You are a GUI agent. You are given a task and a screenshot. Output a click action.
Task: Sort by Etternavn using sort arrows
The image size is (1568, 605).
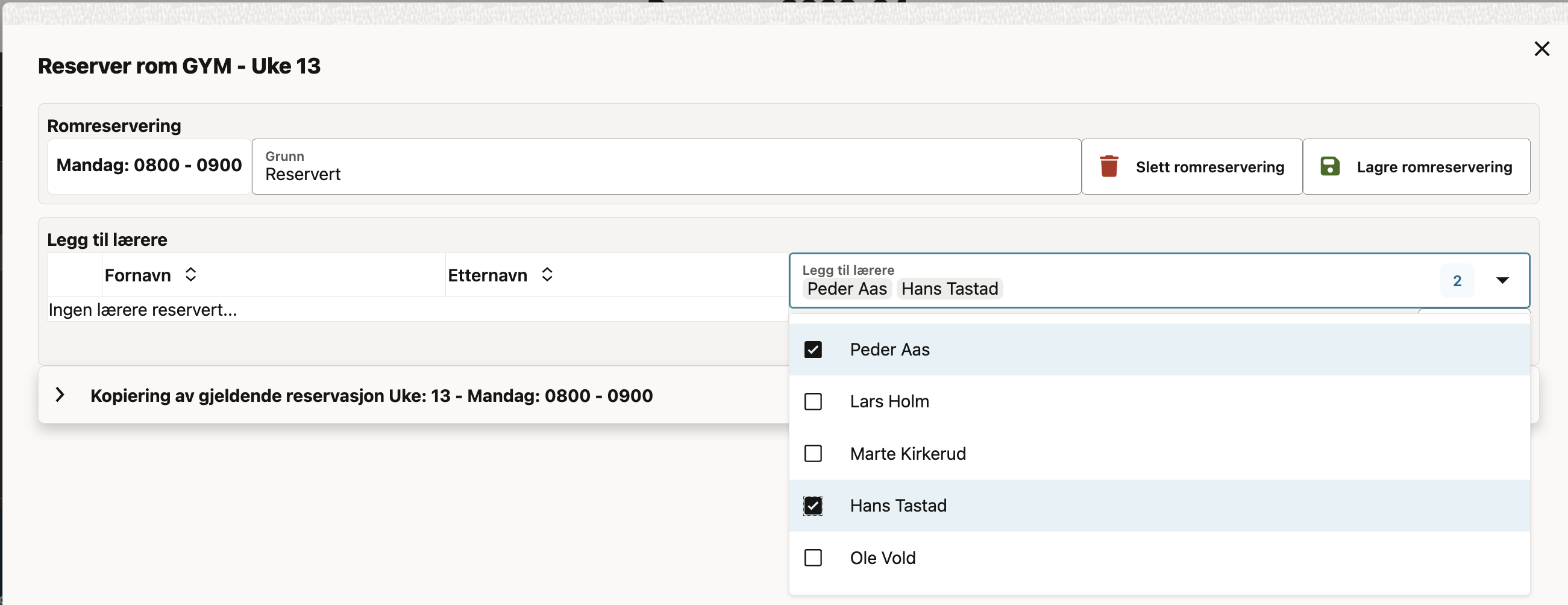tap(547, 275)
